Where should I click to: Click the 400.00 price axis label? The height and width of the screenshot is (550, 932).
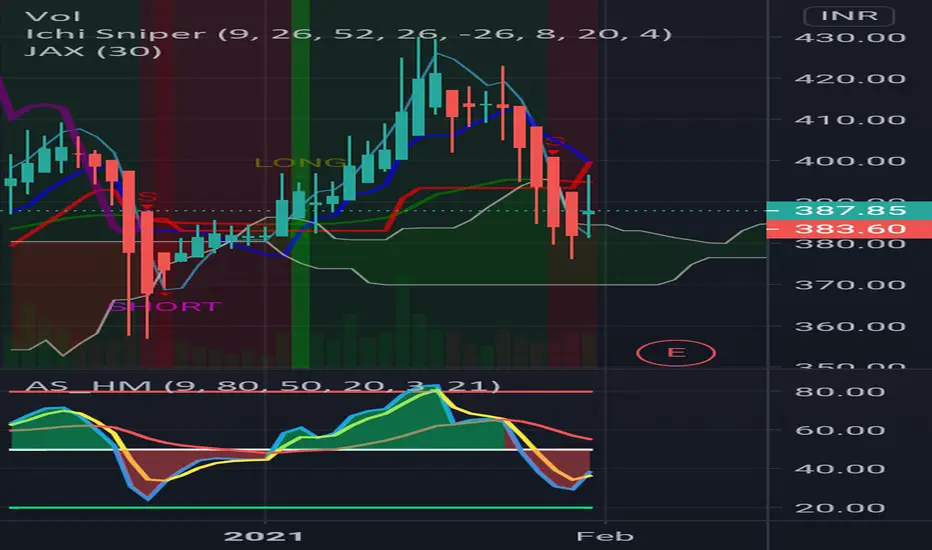(850, 161)
